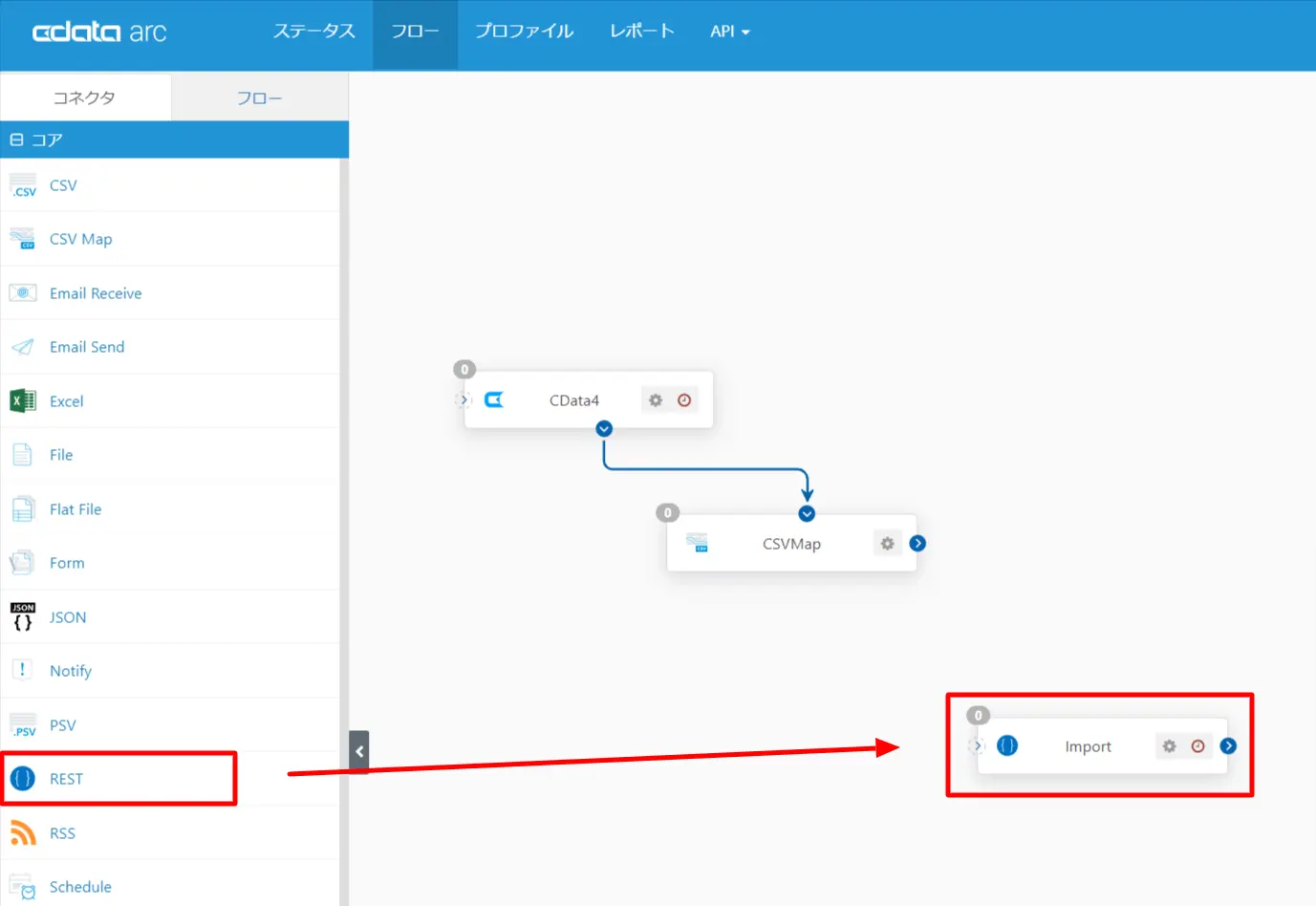Click the clock icon on Import connector
This screenshot has height=906, width=1316.
(1197, 746)
